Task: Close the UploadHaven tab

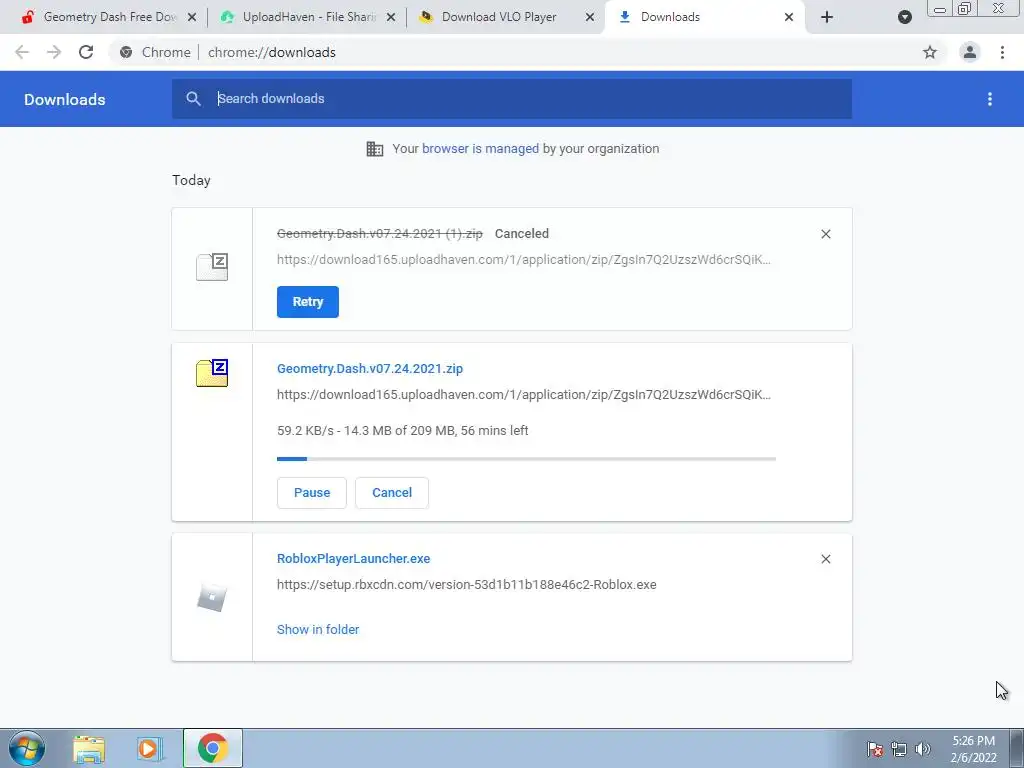Action: pos(391,18)
